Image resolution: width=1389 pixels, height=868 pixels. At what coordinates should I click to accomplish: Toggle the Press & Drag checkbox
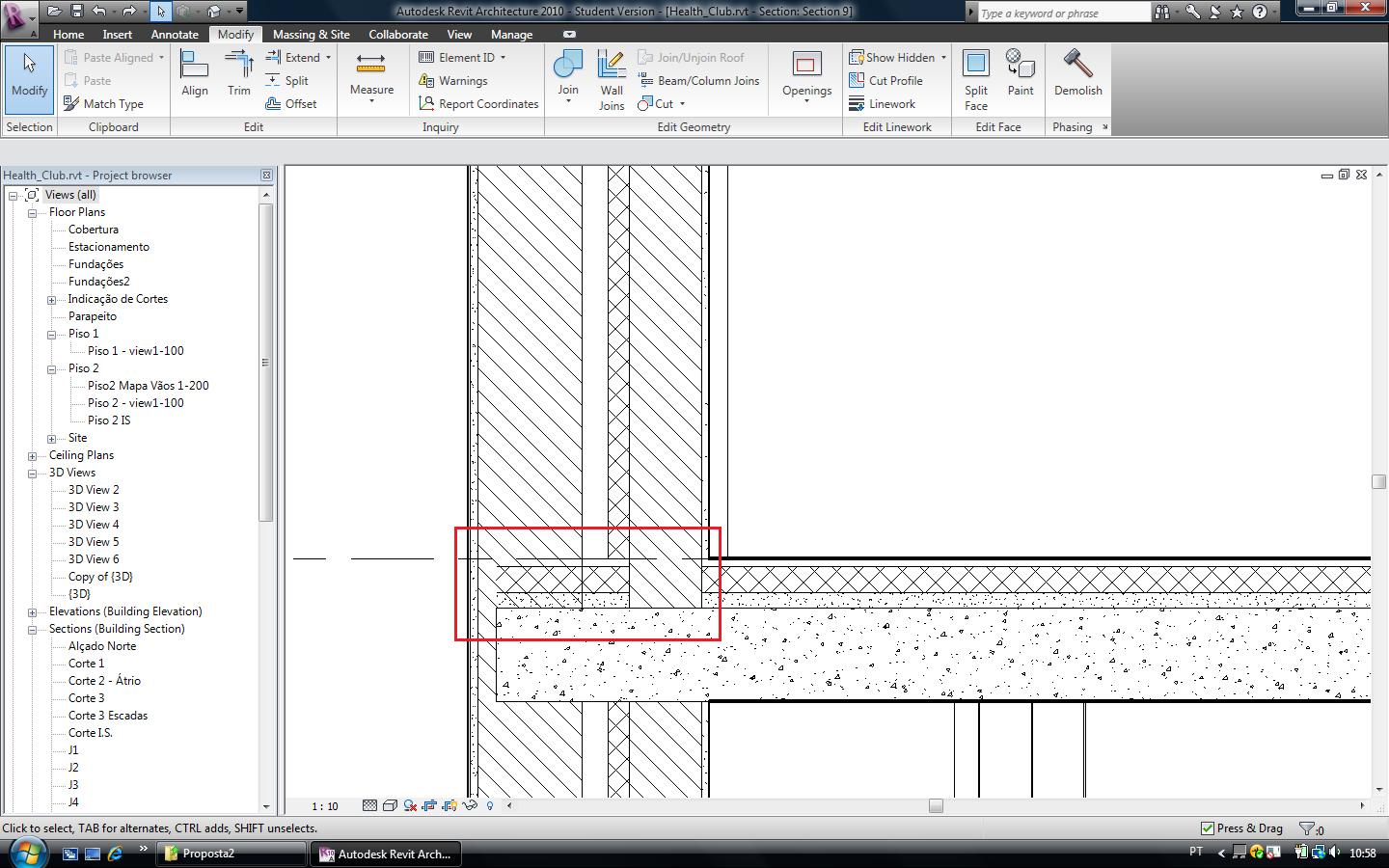click(x=1207, y=828)
